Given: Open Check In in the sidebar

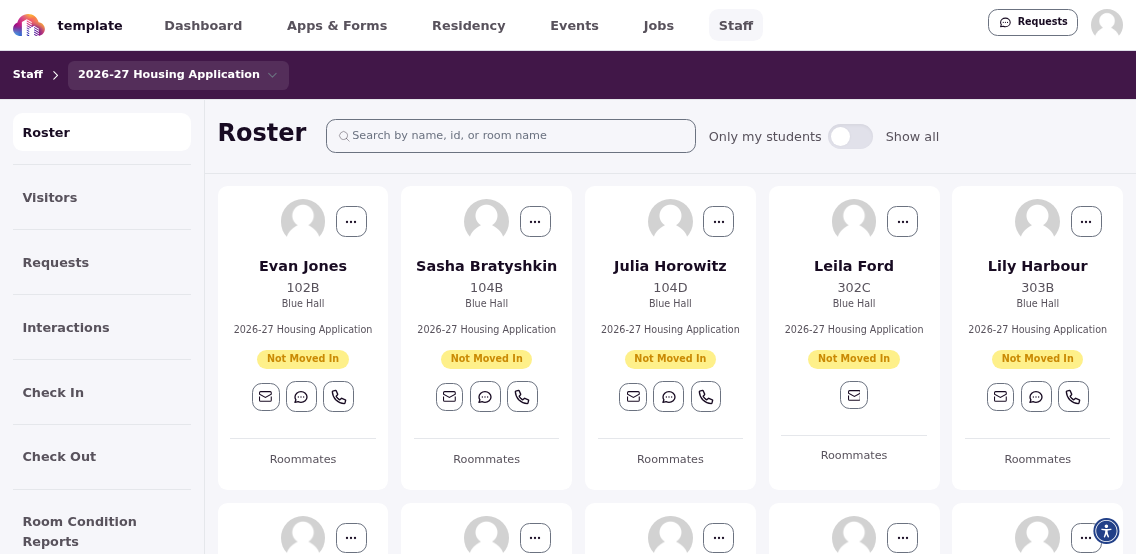Looking at the screenshot, I should coord(102,393).
